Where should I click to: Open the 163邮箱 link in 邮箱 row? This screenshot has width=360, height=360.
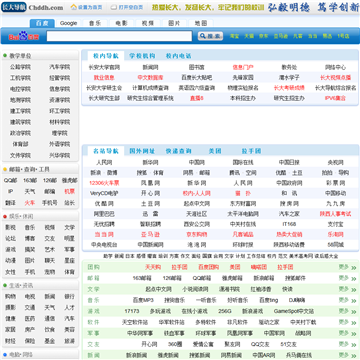click(x=142, y=278)
